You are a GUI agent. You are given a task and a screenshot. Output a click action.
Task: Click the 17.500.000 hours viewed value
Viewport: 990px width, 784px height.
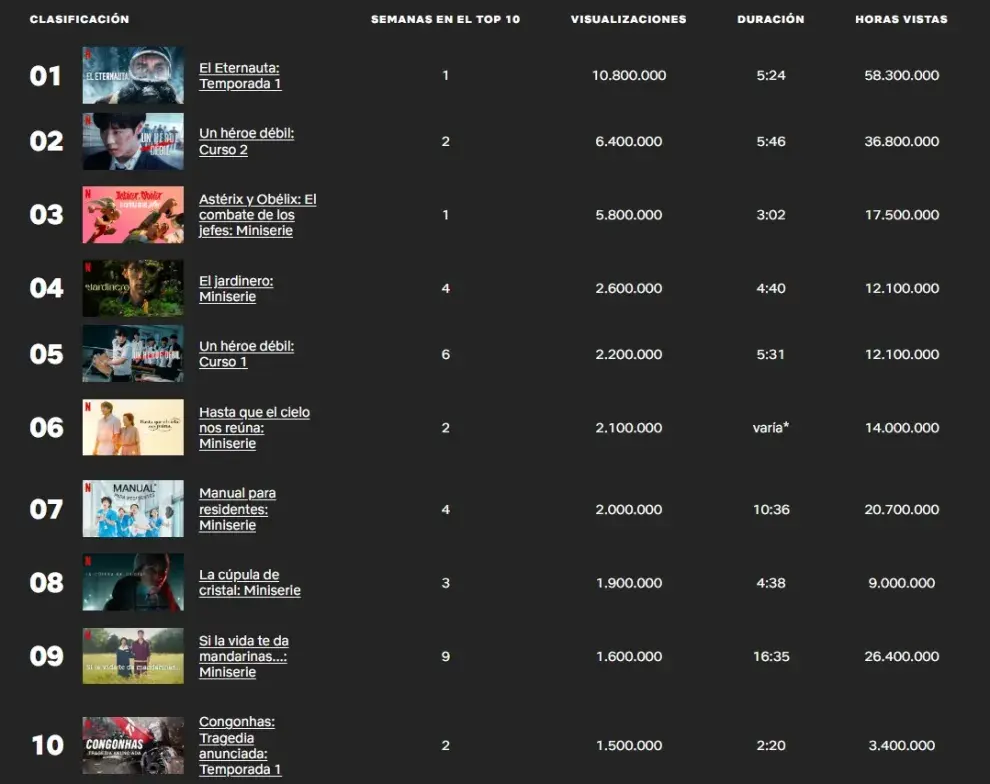(902, 215)
